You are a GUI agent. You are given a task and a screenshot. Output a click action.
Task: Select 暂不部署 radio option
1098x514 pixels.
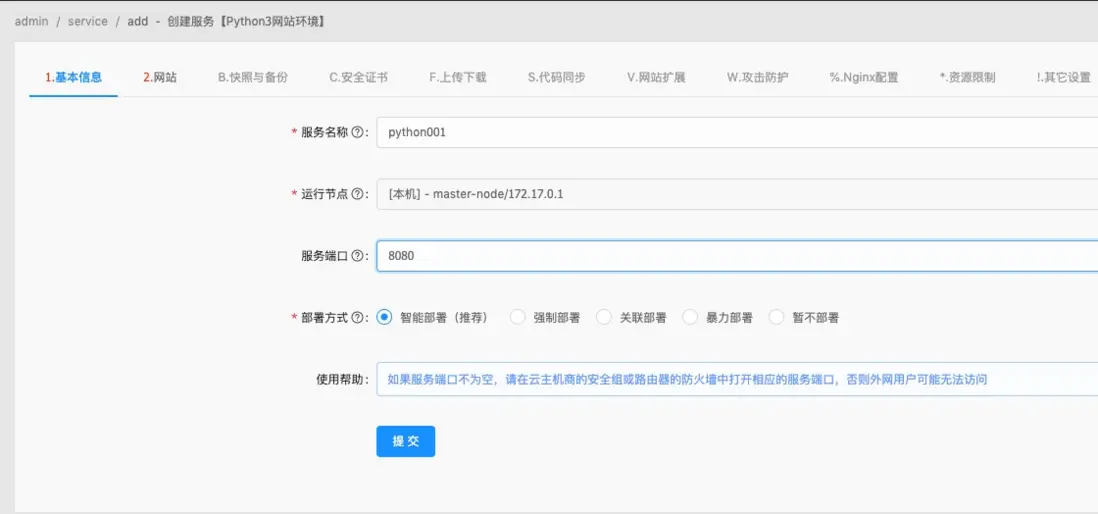point(776,317)
